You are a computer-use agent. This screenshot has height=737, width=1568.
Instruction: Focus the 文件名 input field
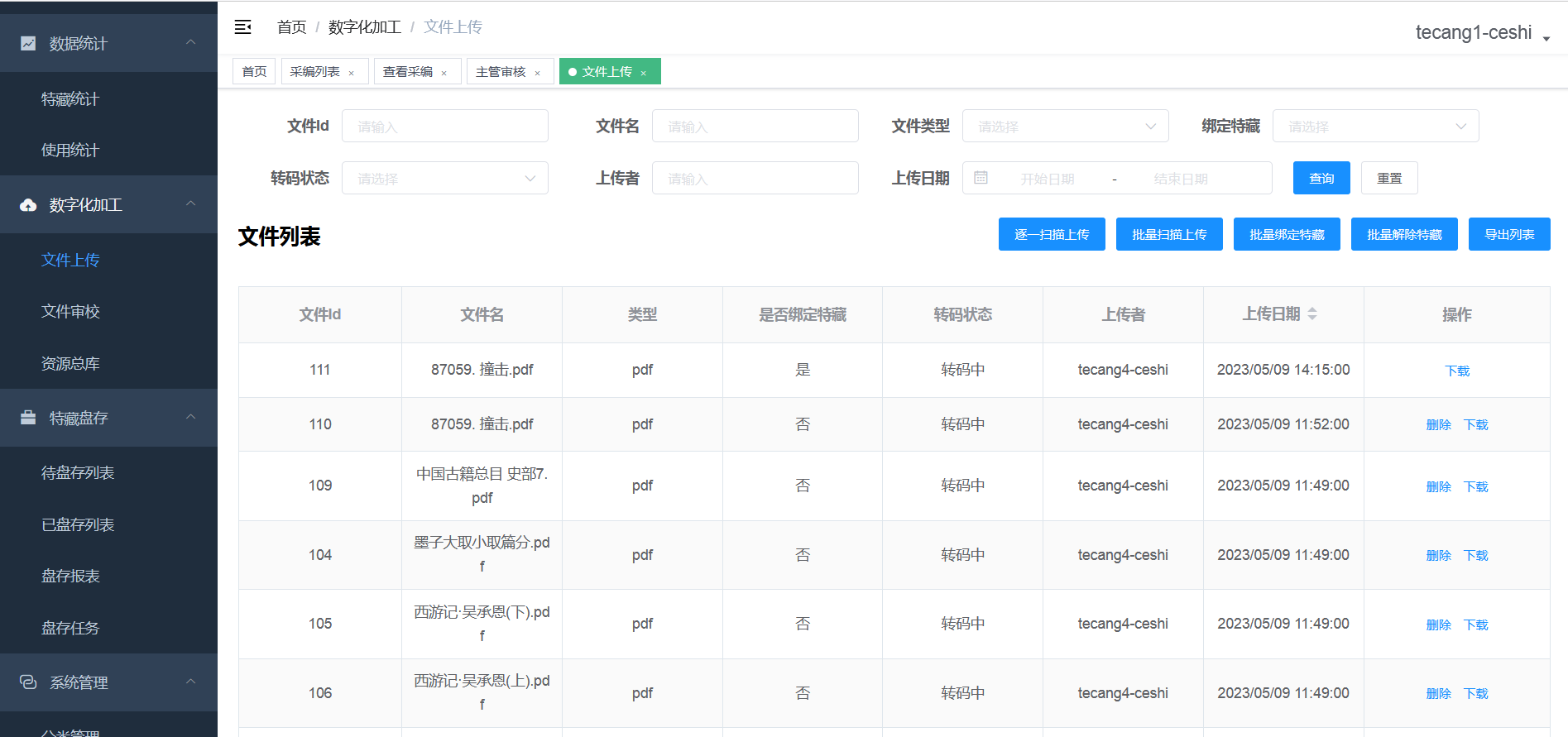pyautogui.click(x=755, y=126)
